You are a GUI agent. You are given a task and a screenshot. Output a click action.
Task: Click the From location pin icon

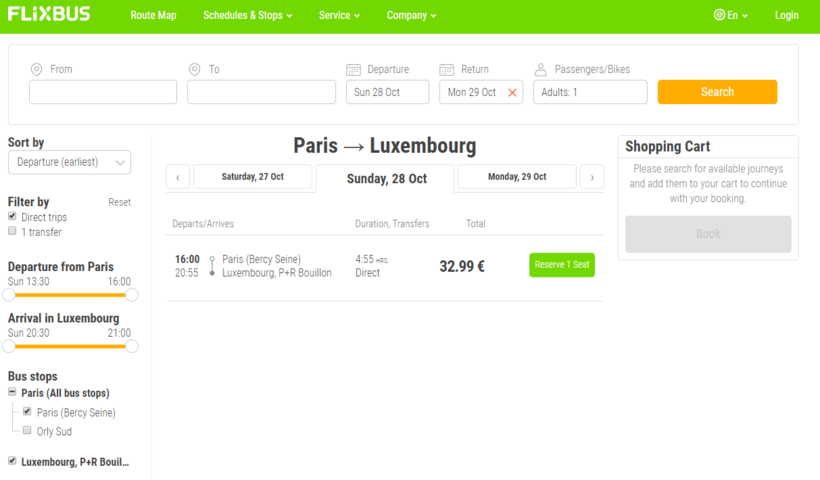pos(36,69)
